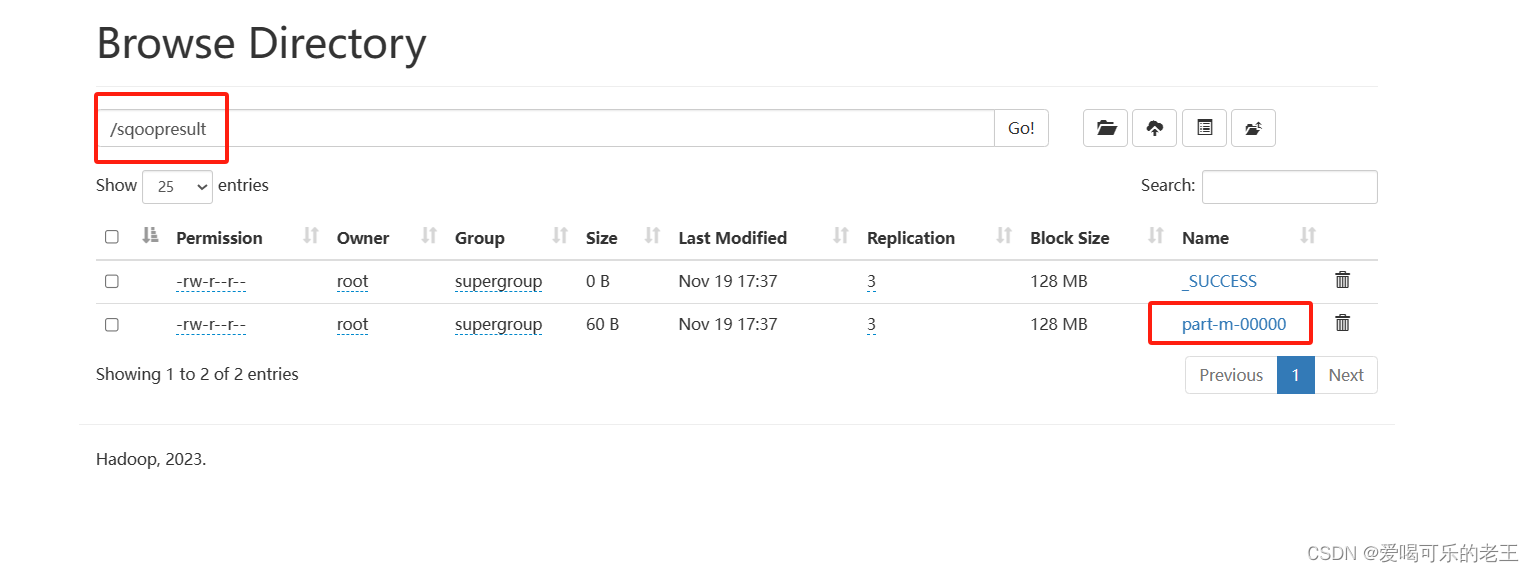Viewport: 1534px width, 572px height.
Task: Delete part-m-00000 using its trash icon
Action: 1343,323
